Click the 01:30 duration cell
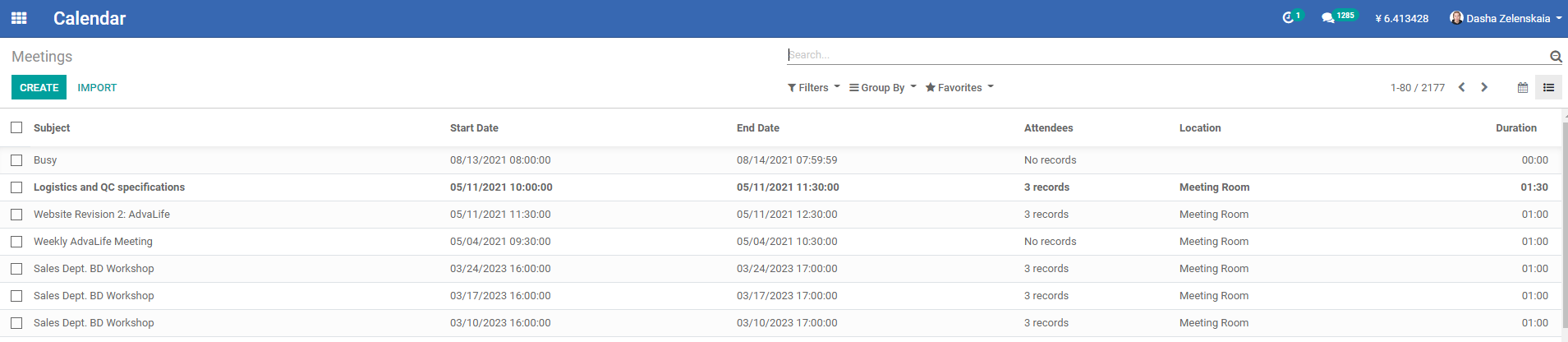Screen dimensions: 1568x342 (x=1534, y=187)
